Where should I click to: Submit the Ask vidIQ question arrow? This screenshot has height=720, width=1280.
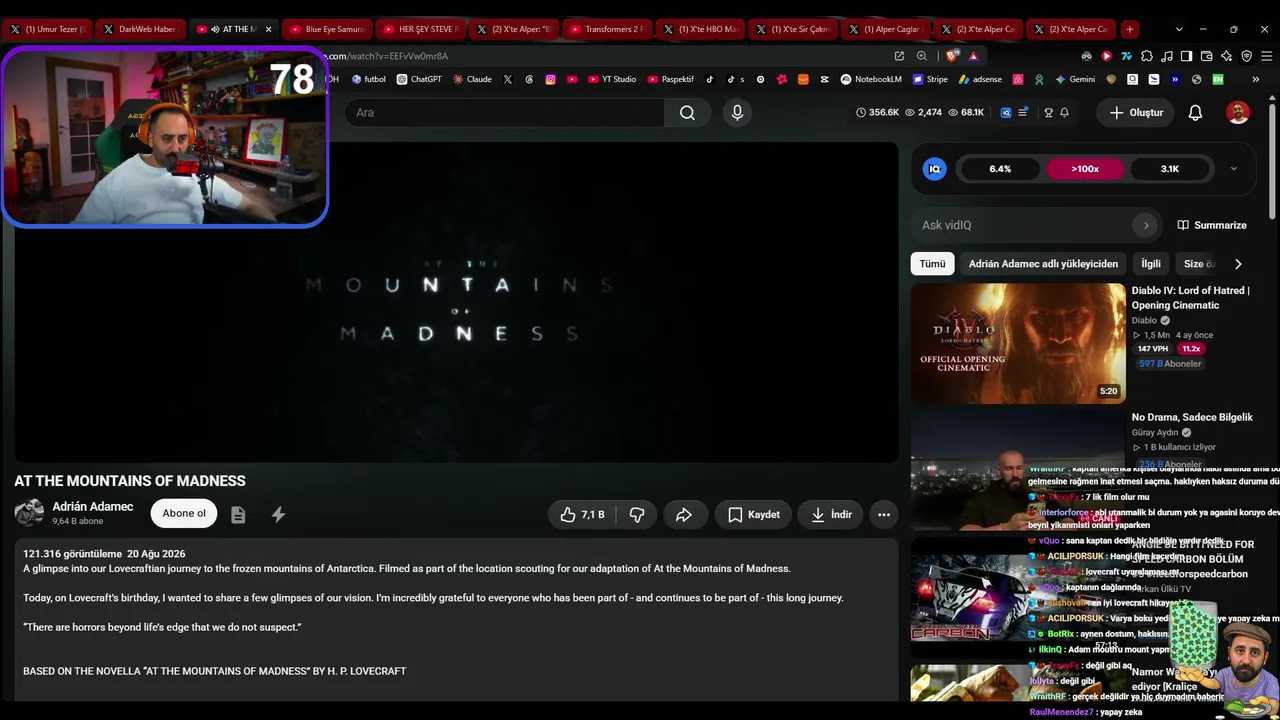pos(1146,225)
